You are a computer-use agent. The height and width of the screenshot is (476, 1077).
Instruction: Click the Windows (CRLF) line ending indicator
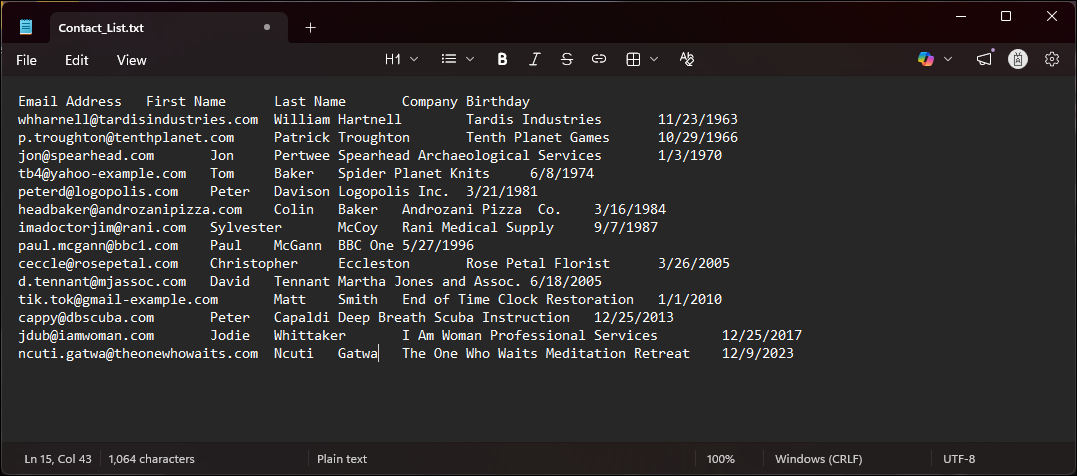[x=819, y=459]
